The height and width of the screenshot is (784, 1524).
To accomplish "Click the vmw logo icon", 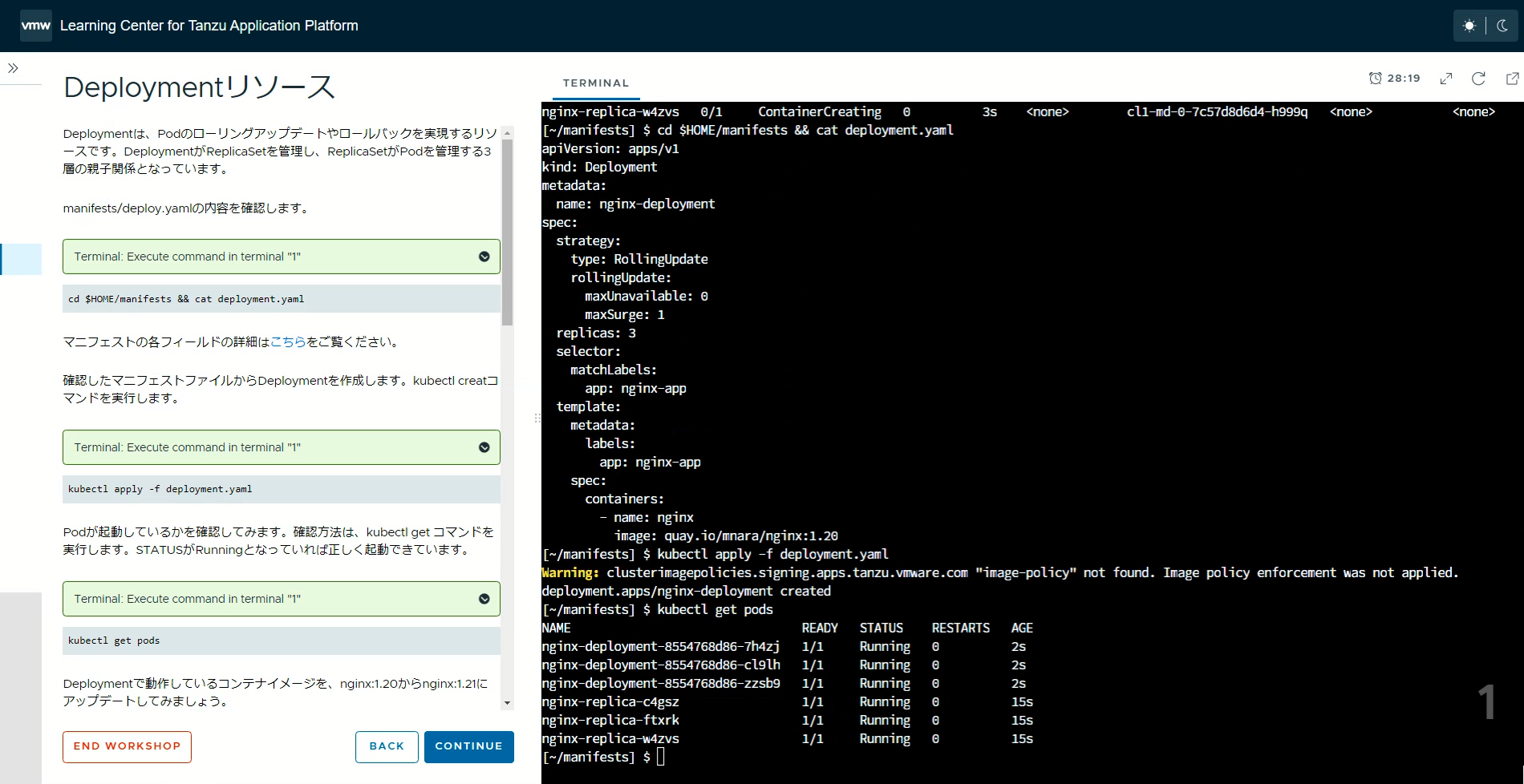I will tap(35, 26).
